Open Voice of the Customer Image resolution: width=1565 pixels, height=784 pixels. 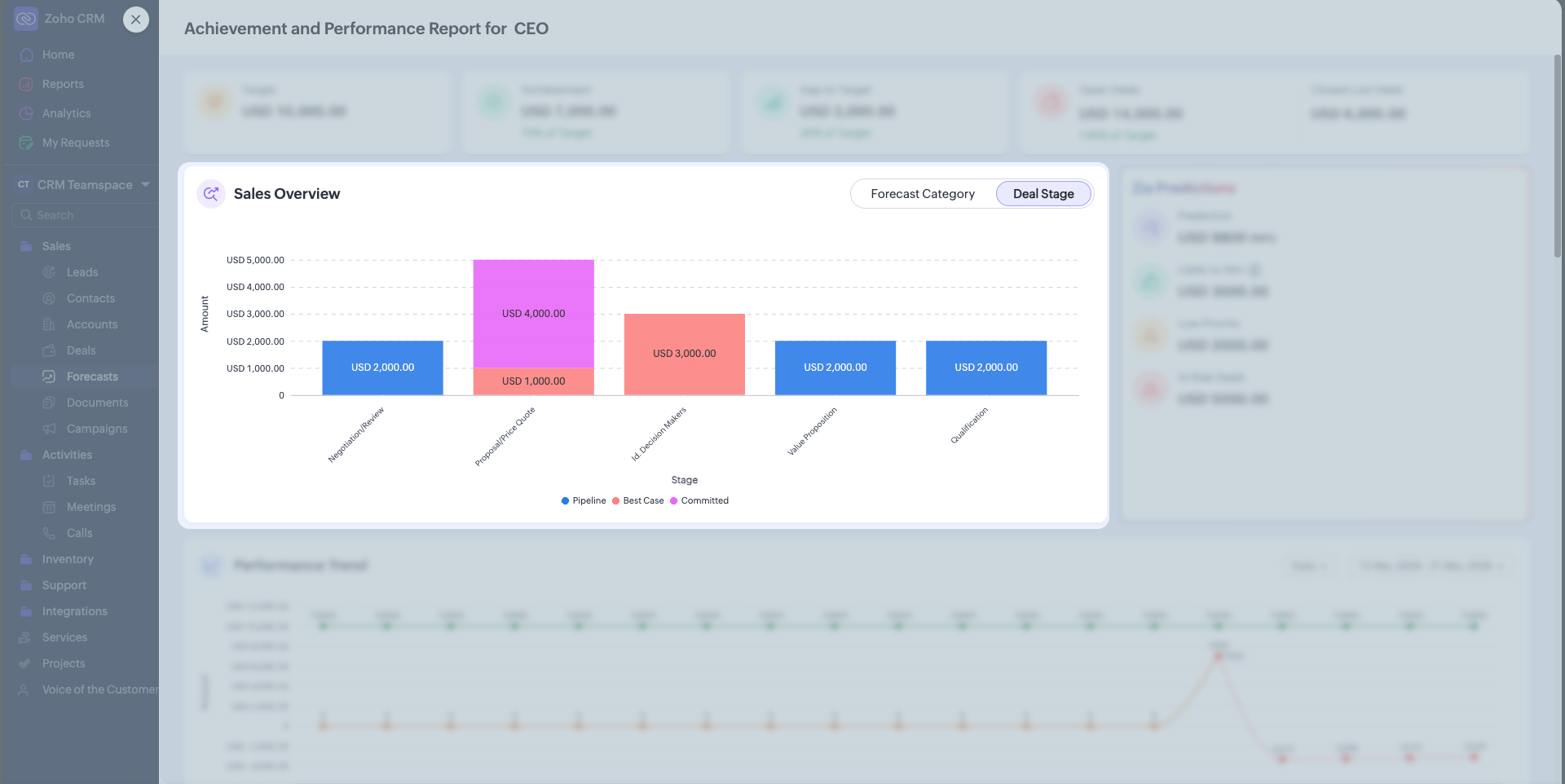100,689
